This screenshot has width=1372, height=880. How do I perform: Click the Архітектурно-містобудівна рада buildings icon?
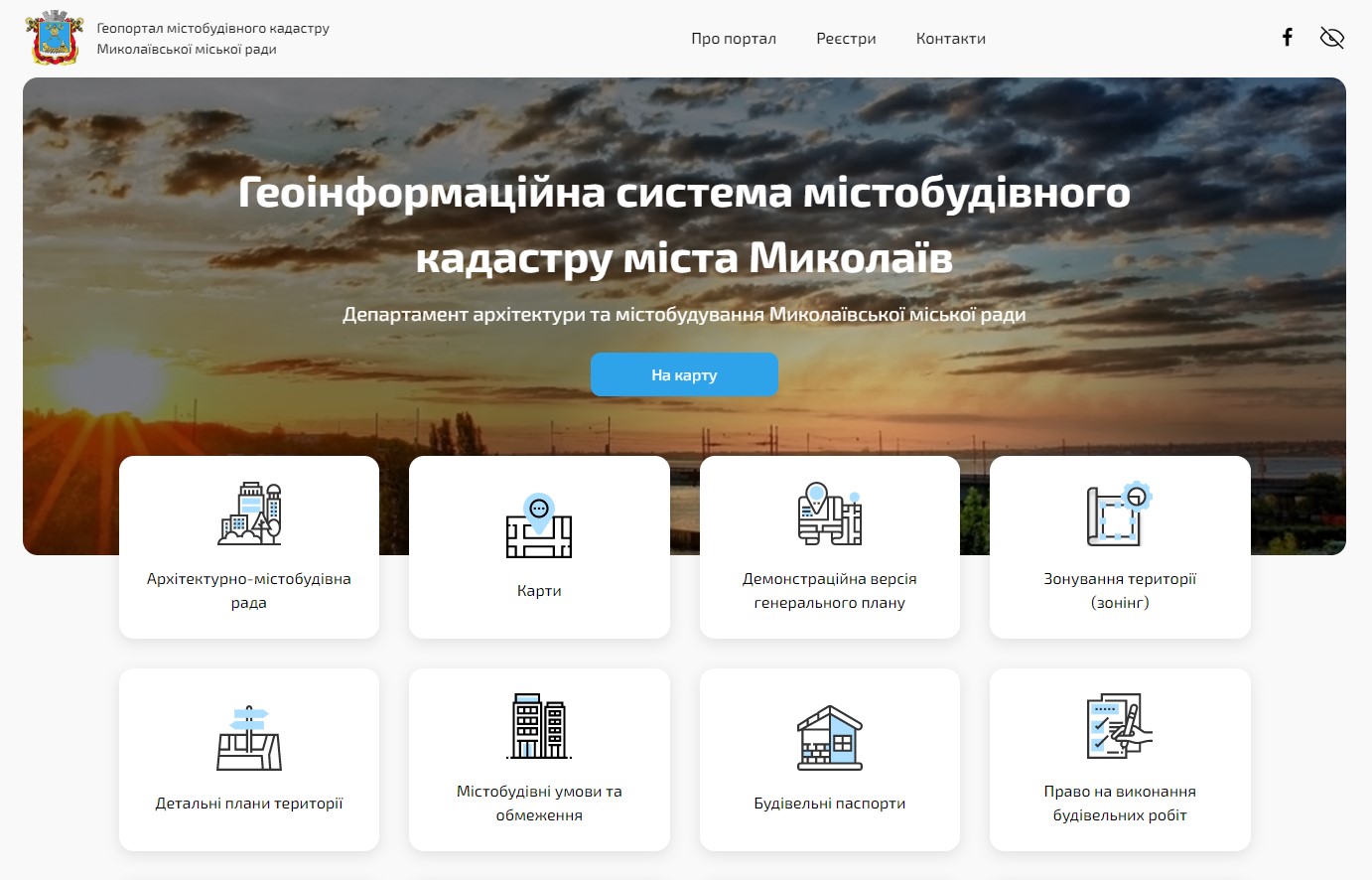(249, 513)
